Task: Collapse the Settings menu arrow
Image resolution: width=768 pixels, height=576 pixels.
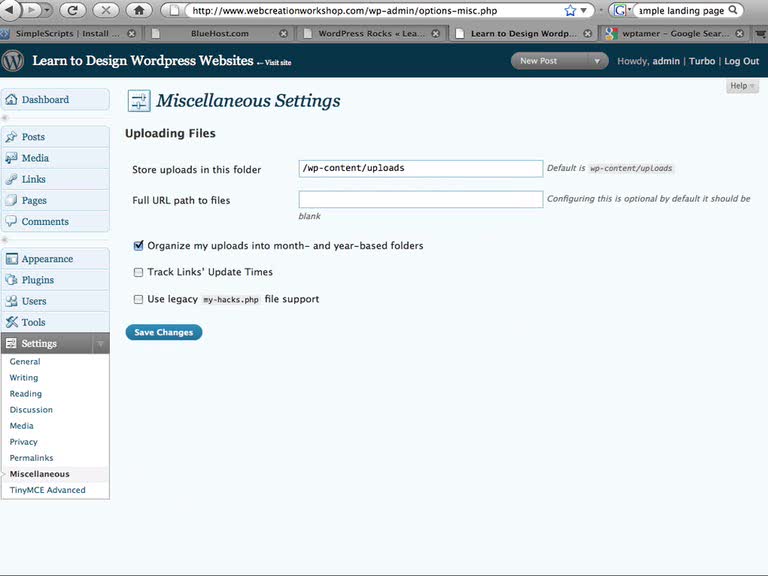Action: tap(100, 344)
